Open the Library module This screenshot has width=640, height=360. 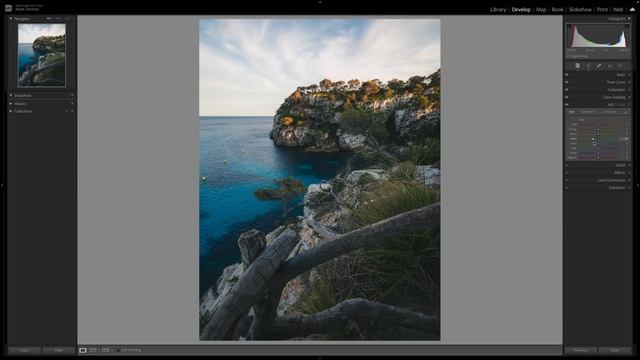pos(498,9)
